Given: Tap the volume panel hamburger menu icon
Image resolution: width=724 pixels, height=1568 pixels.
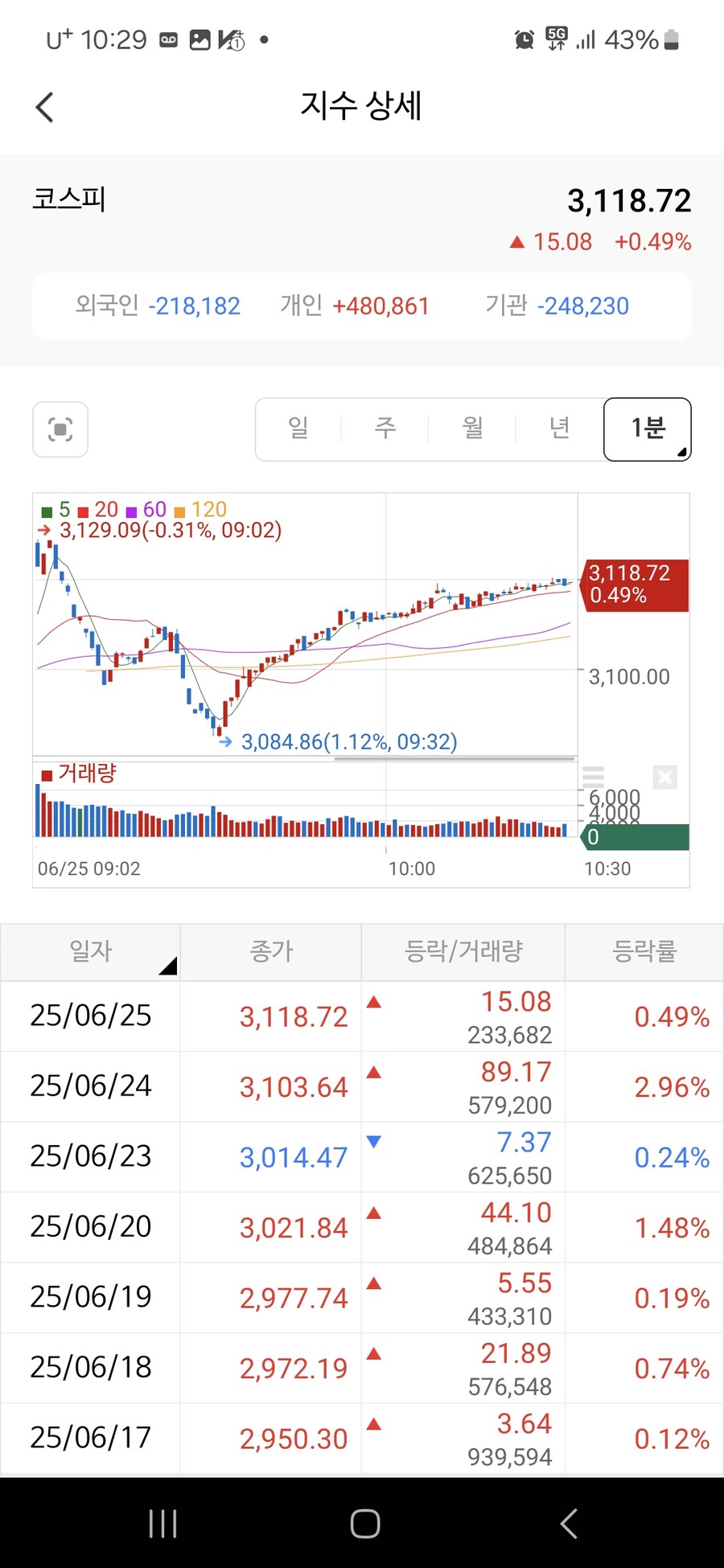Looking at the screenshot, I should [593, 777].
